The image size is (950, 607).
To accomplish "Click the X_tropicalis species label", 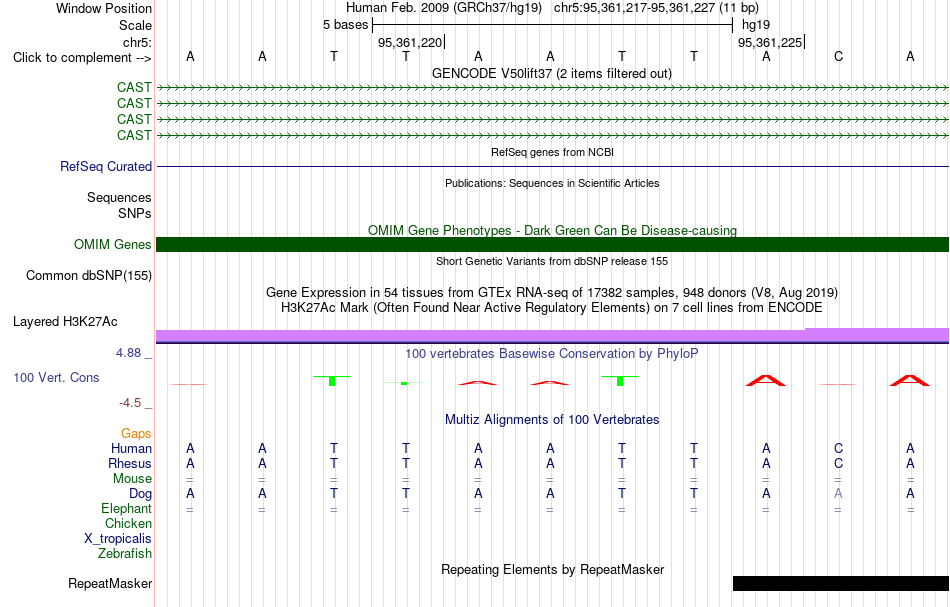I will click(118, 539).
